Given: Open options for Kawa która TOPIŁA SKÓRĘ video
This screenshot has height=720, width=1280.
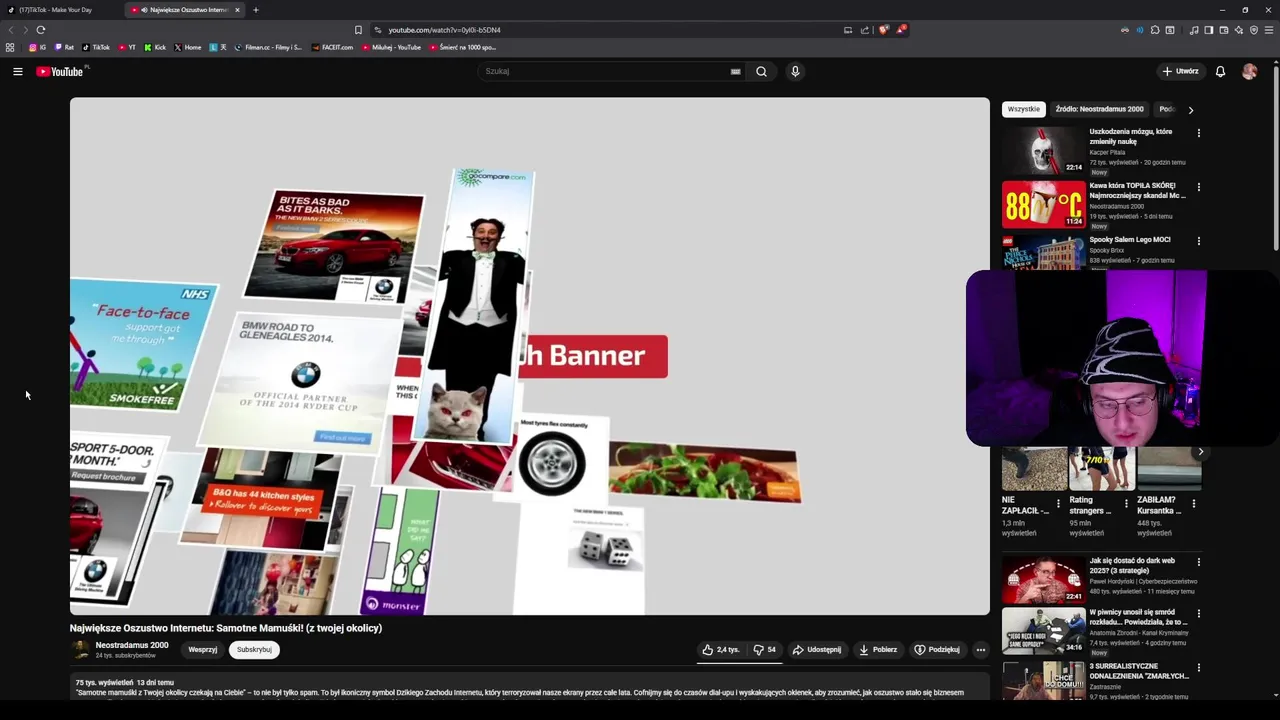Looking at the screenshot, I should tap(1198, 187).
